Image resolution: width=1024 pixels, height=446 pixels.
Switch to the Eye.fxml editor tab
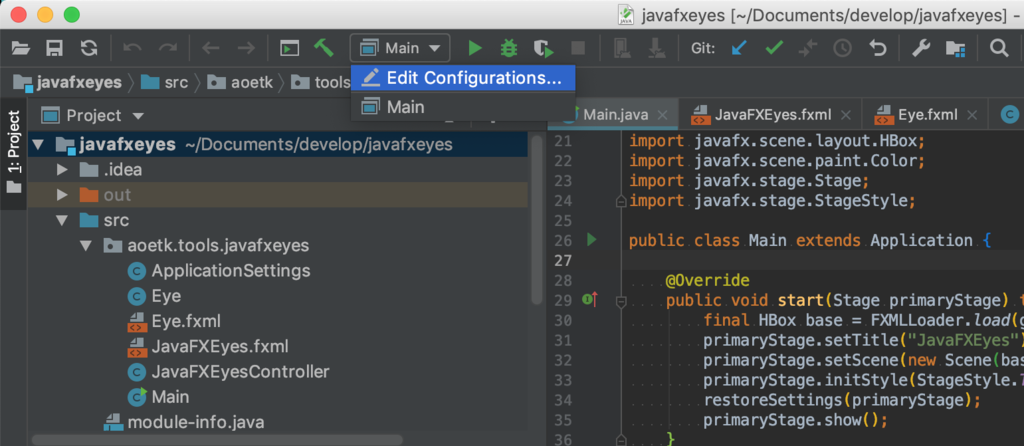pyautogui.click(x=925, y=115)
